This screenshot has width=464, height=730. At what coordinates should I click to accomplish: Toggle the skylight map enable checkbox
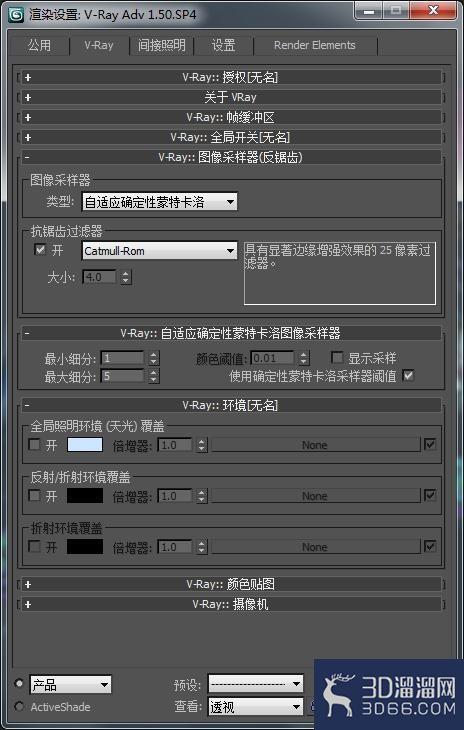click(x=430, y=445)
